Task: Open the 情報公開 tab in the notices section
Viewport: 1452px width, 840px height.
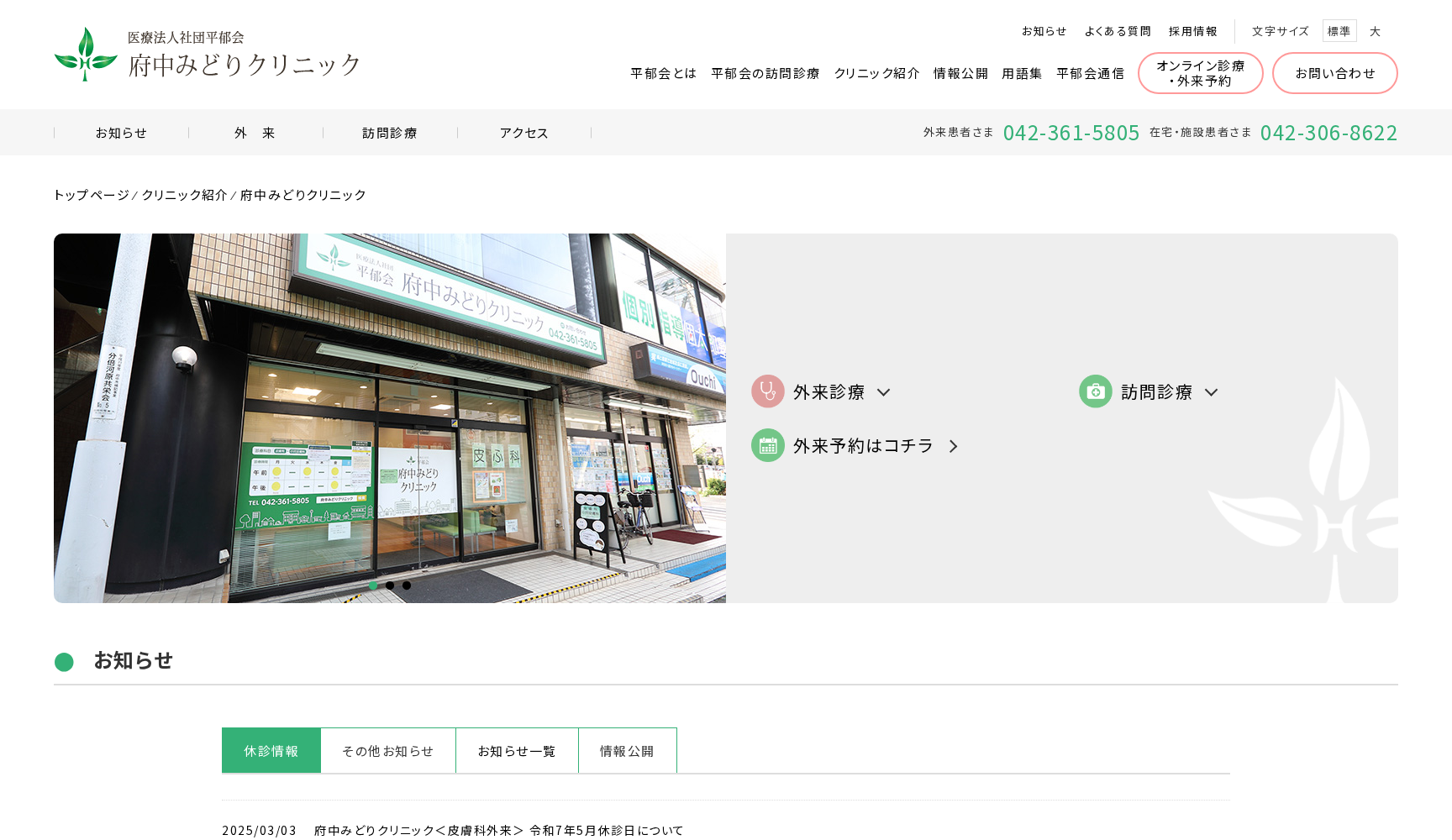Action: [x=627, y=750]
